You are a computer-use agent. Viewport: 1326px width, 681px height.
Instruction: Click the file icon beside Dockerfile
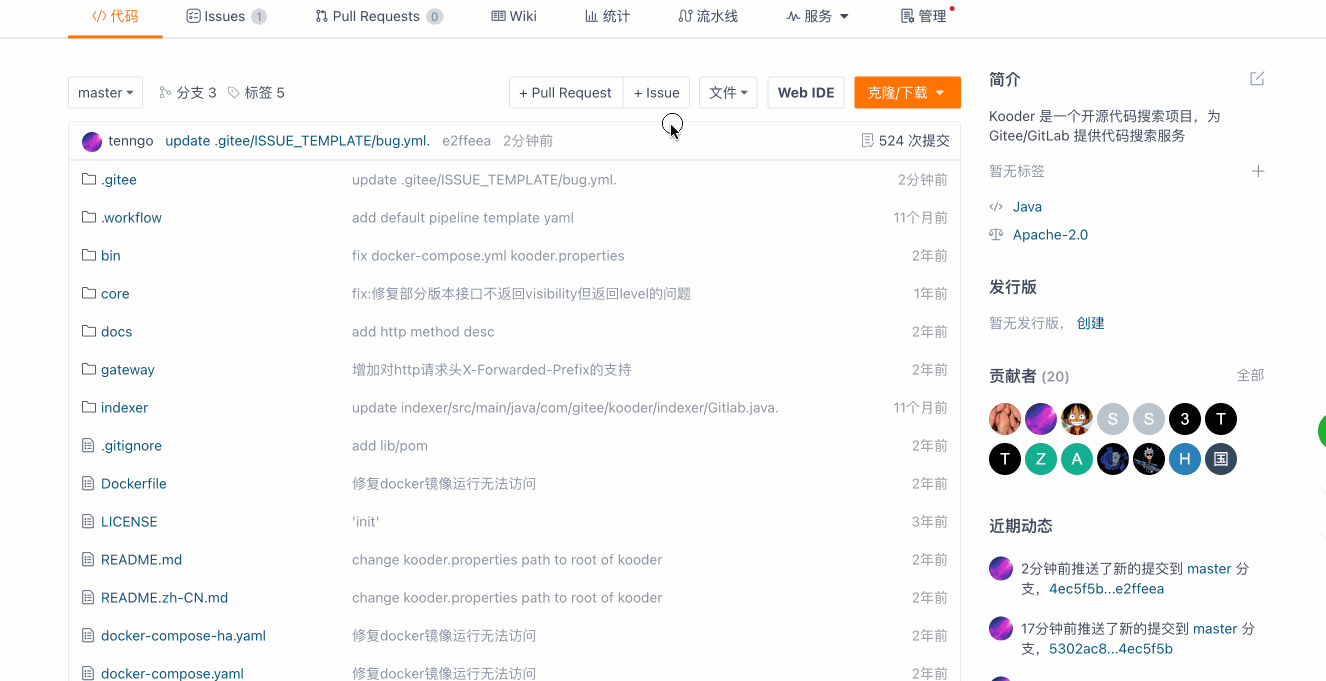88,483
